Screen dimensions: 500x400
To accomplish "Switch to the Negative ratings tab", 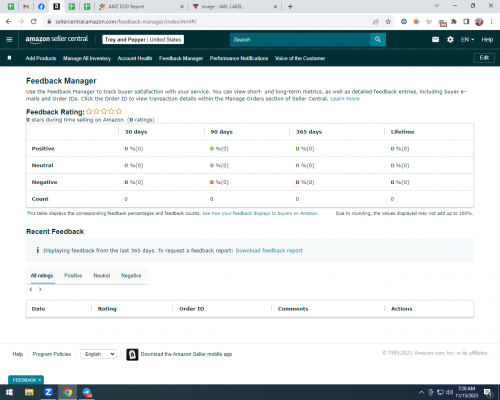I will tap(131, 275).
